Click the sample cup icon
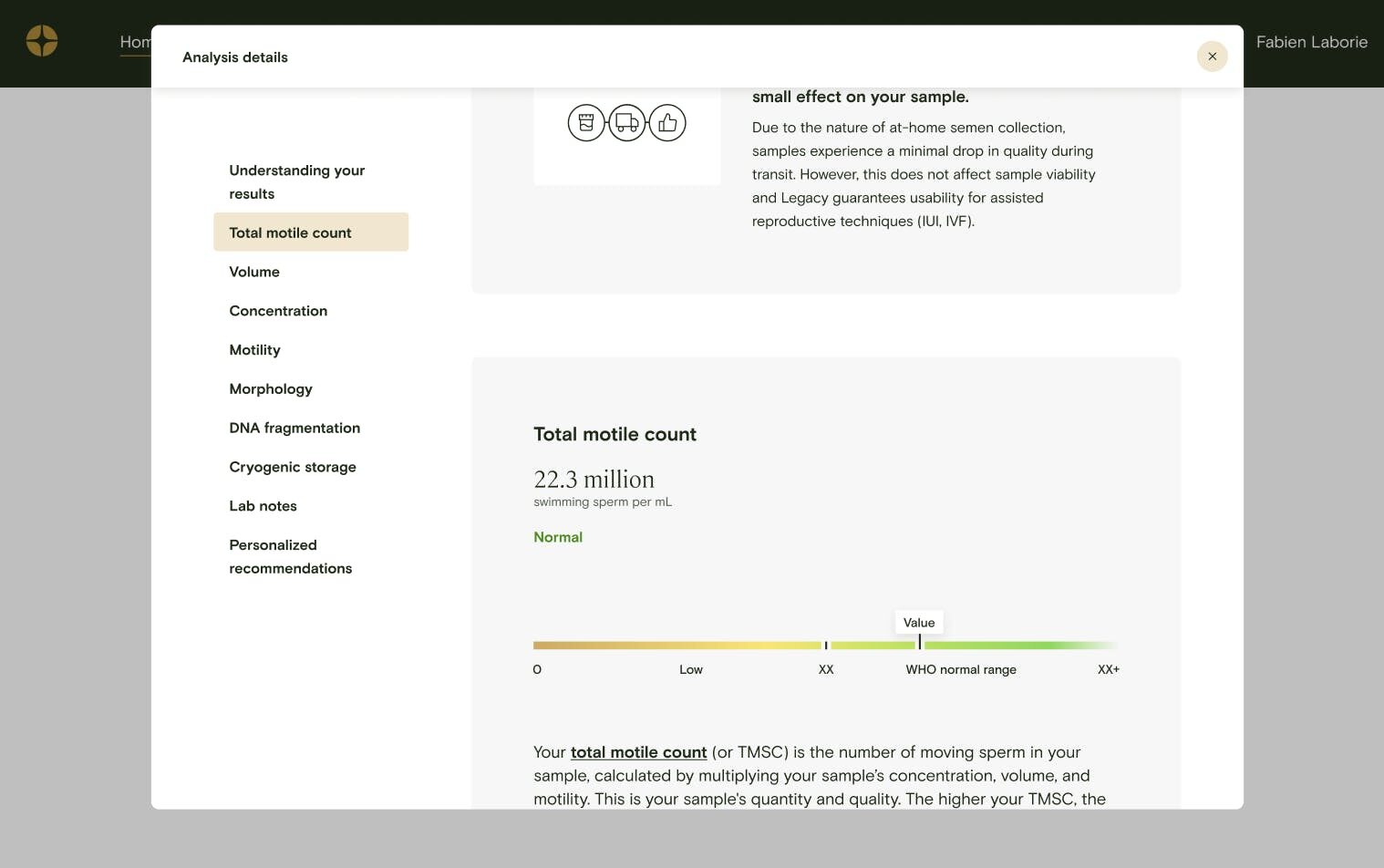1384x868 pixels. [586, 122]
